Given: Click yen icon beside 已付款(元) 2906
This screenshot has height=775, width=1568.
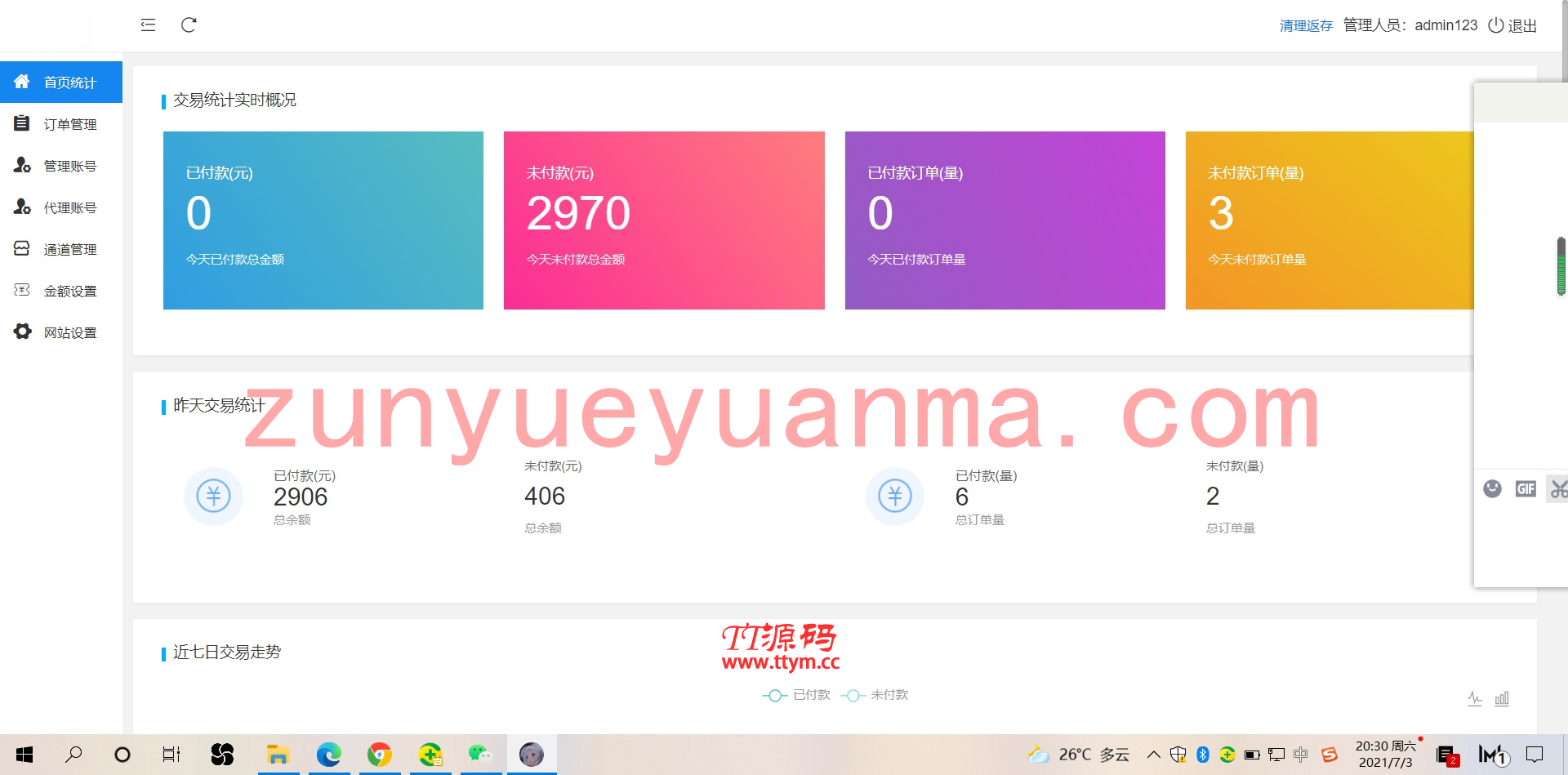Looking at the screenshot, I should tap(213, 496).
